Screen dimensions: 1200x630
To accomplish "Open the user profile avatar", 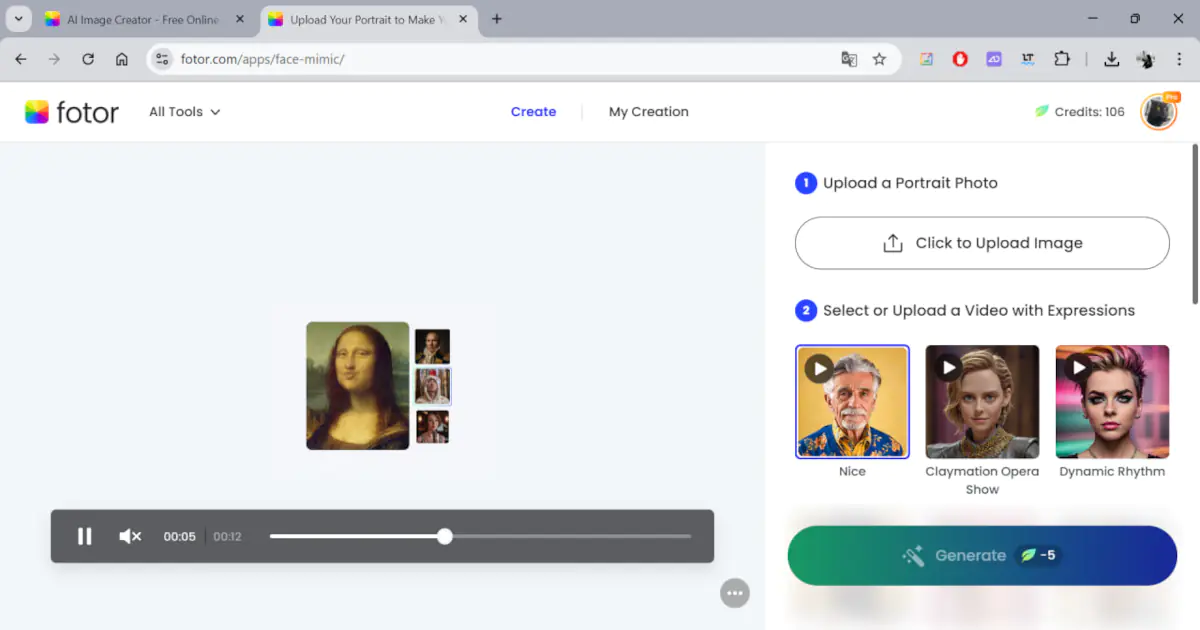I will (x=1160, y=112).
